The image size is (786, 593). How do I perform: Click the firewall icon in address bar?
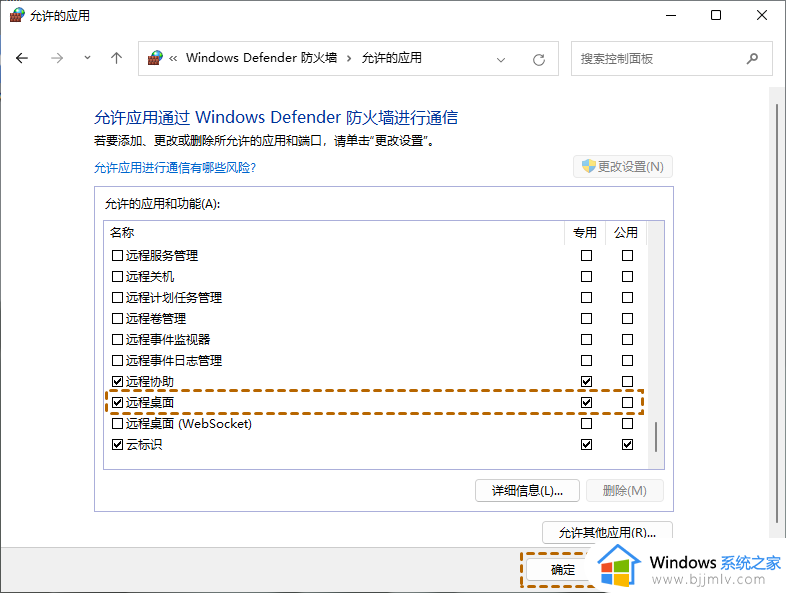(155, 58)
